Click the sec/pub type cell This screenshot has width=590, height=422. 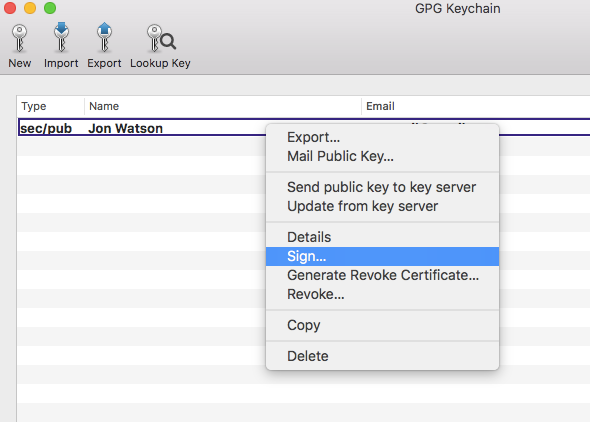(46, 128)
